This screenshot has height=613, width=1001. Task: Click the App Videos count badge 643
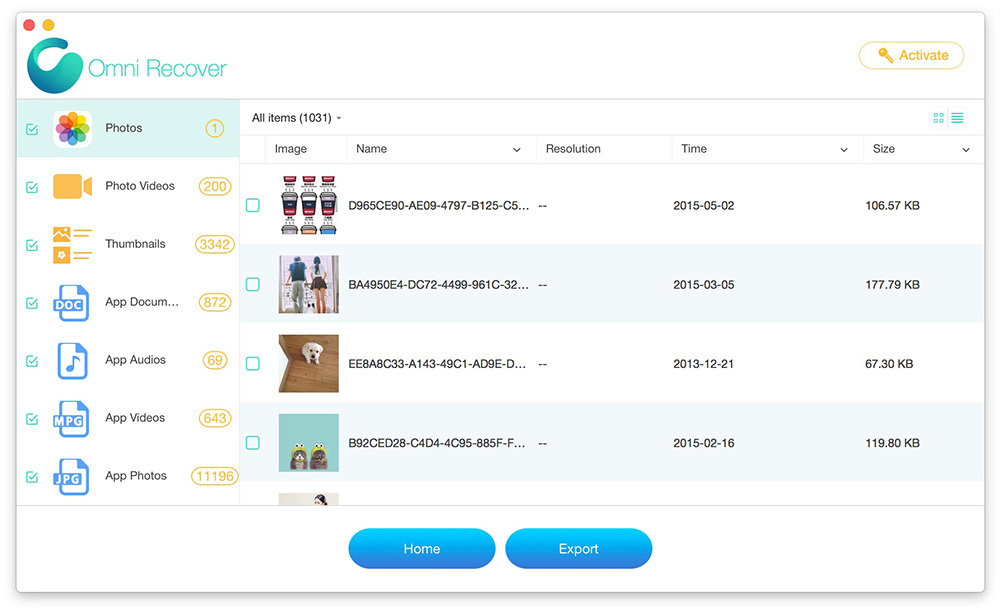point(215,419)
